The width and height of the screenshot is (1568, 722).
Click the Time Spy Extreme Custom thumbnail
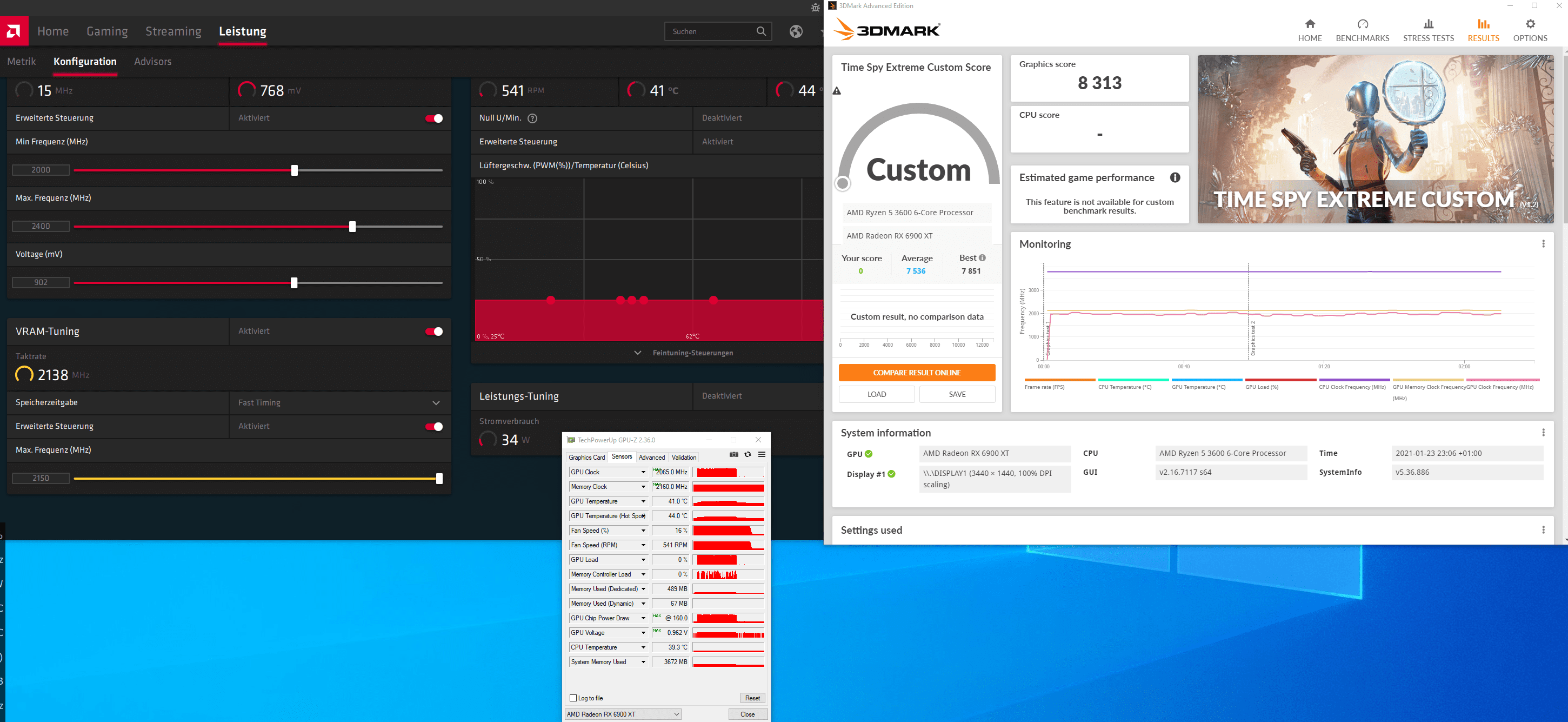click(1376, 139)
